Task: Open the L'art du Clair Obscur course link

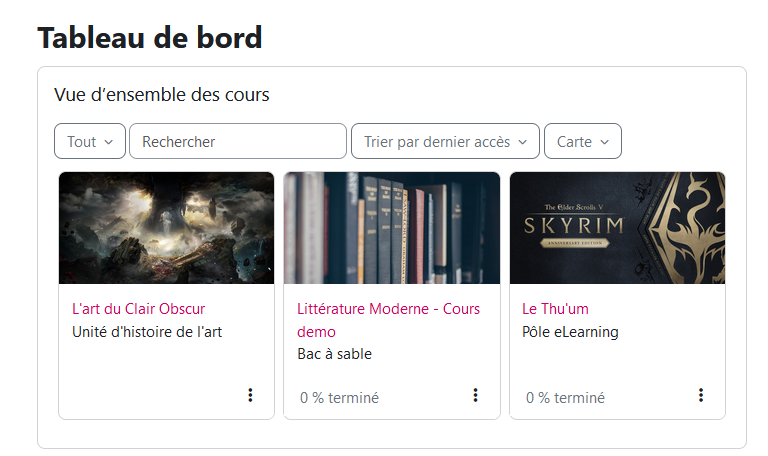Action: 139,309
